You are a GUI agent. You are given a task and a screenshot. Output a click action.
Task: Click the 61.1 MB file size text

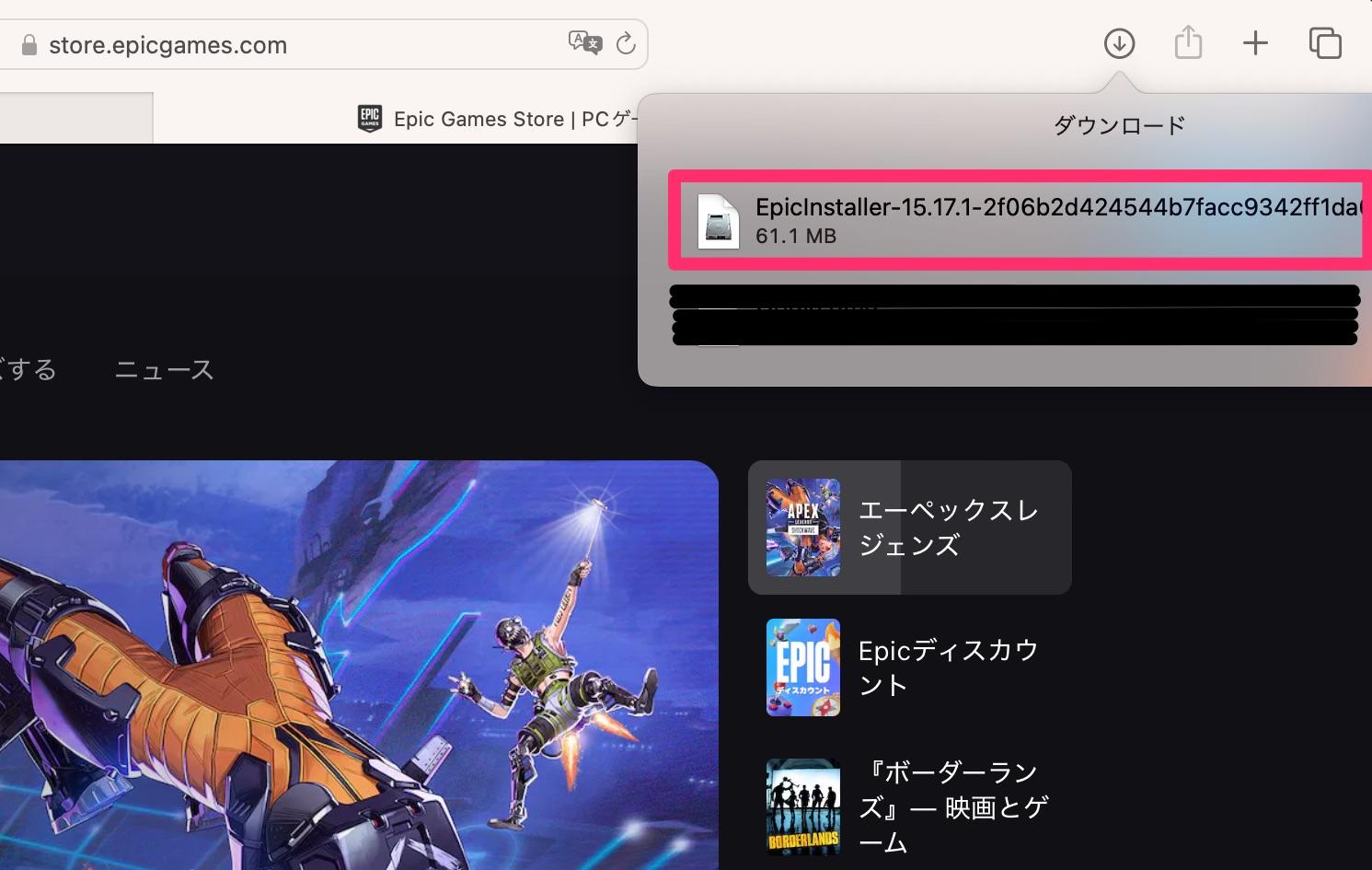(796, 237)
